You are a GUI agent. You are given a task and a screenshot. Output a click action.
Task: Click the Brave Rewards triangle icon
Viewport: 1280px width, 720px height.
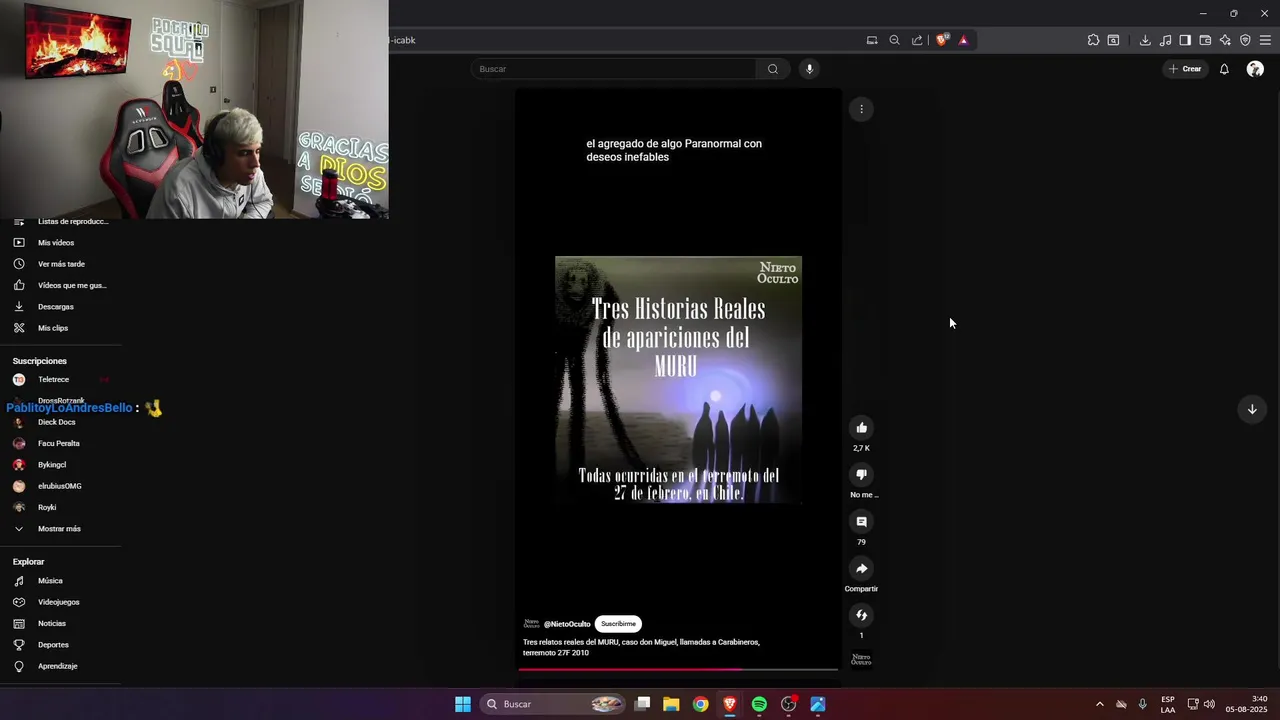964,40
